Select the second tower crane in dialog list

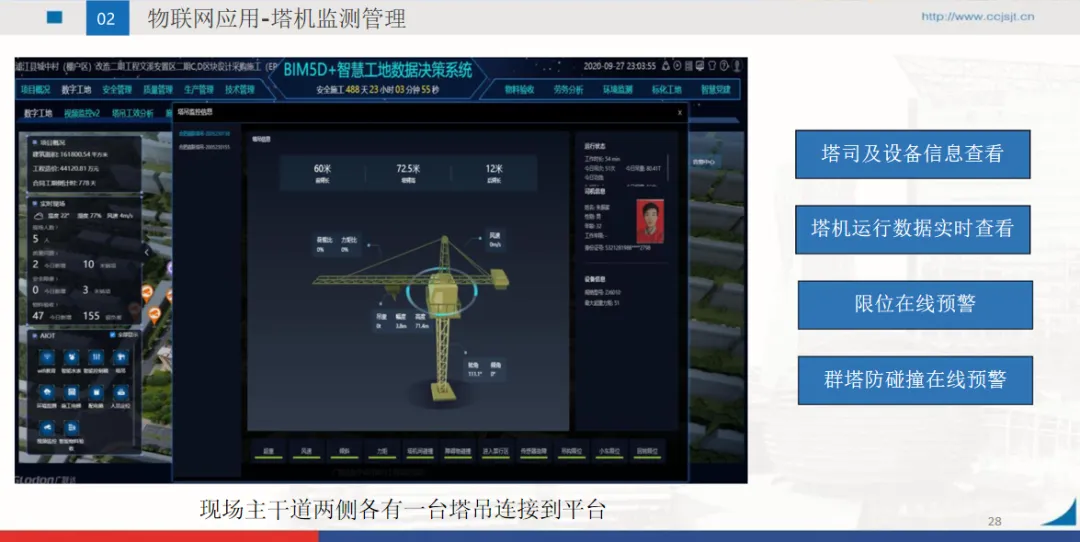coord(205,147)
